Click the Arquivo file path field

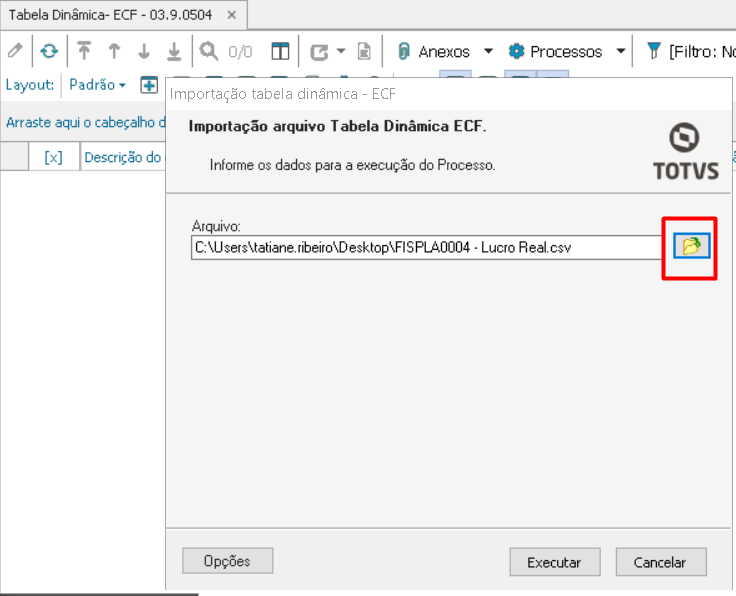(426, 247)
